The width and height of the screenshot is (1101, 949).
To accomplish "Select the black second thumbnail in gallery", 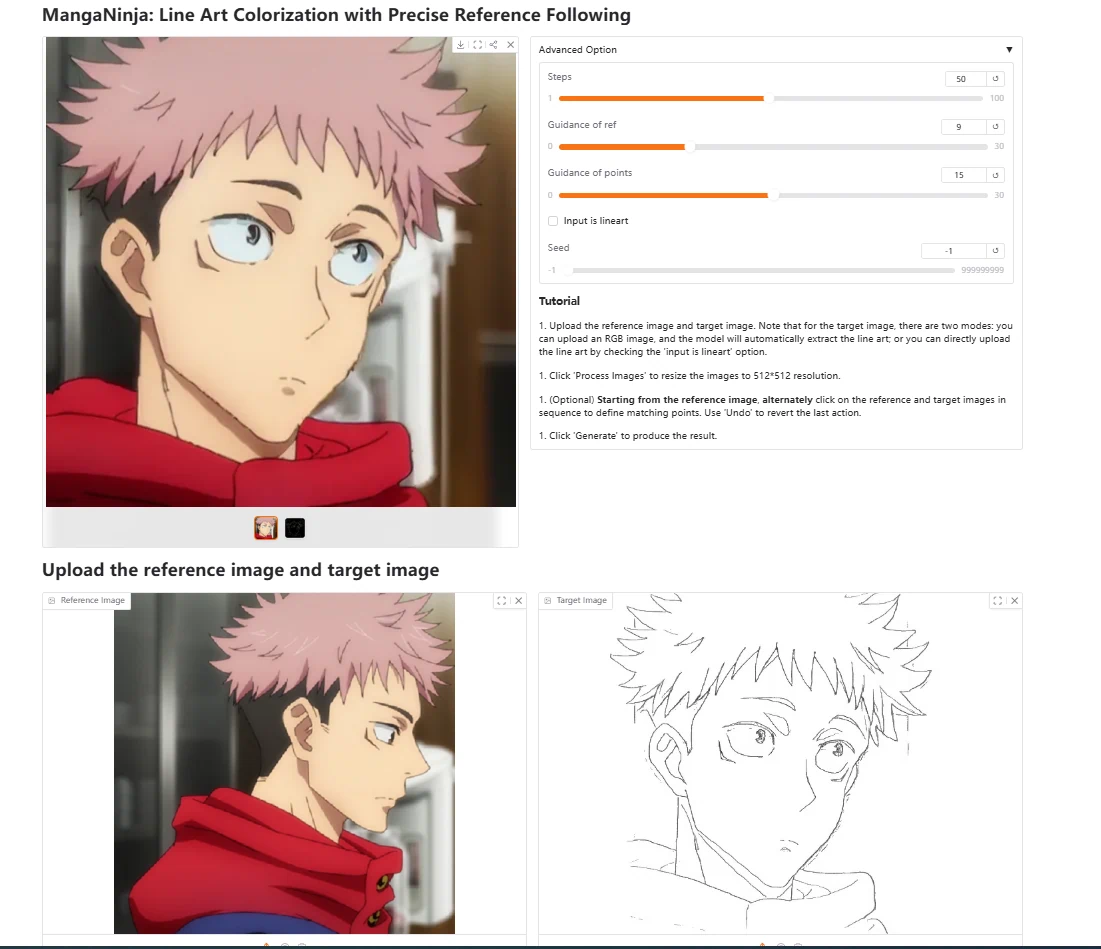I will click(295, 528).
